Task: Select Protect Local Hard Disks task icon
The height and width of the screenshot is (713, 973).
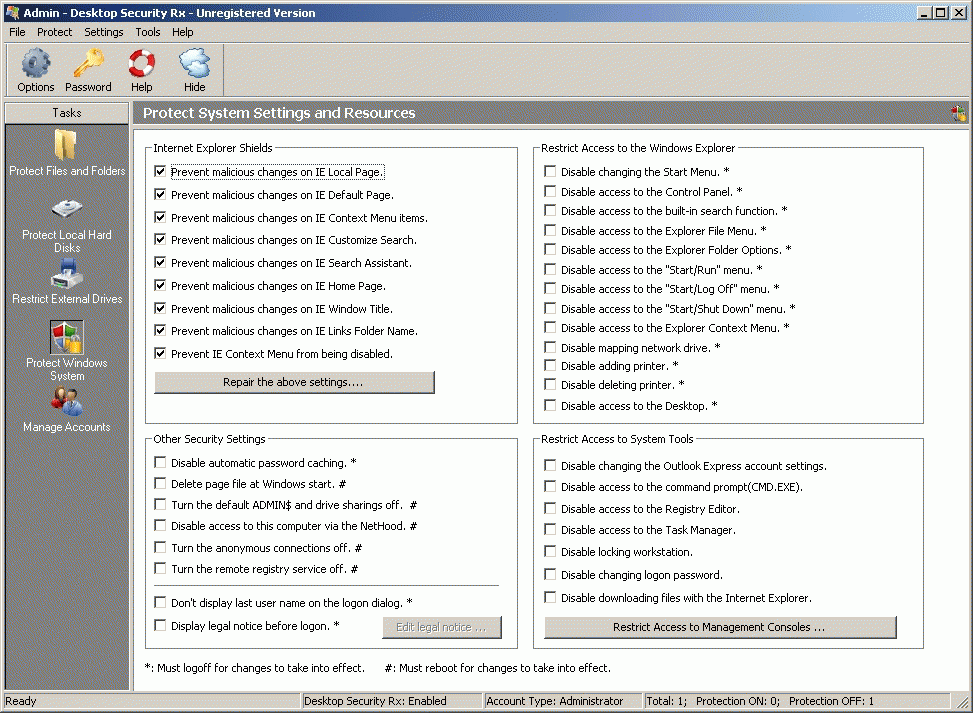Action: [x=66, y=209]
